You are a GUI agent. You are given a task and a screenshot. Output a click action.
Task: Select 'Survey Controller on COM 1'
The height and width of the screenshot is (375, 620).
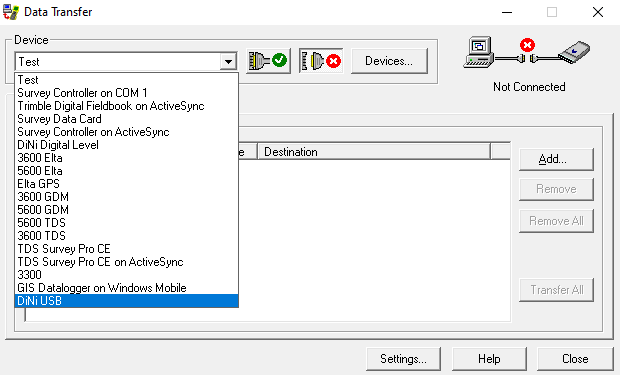point(127,93)
